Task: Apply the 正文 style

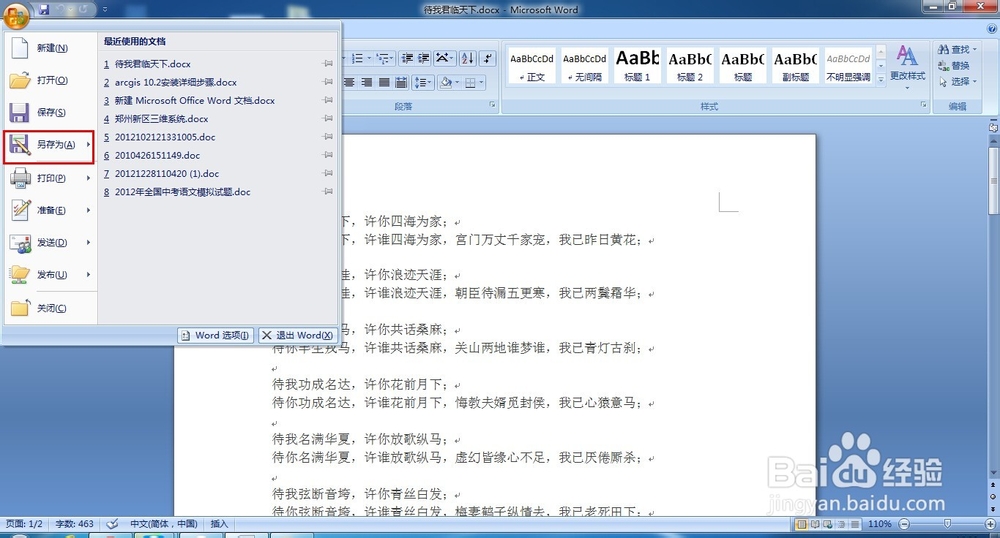Action: [532, 66]
